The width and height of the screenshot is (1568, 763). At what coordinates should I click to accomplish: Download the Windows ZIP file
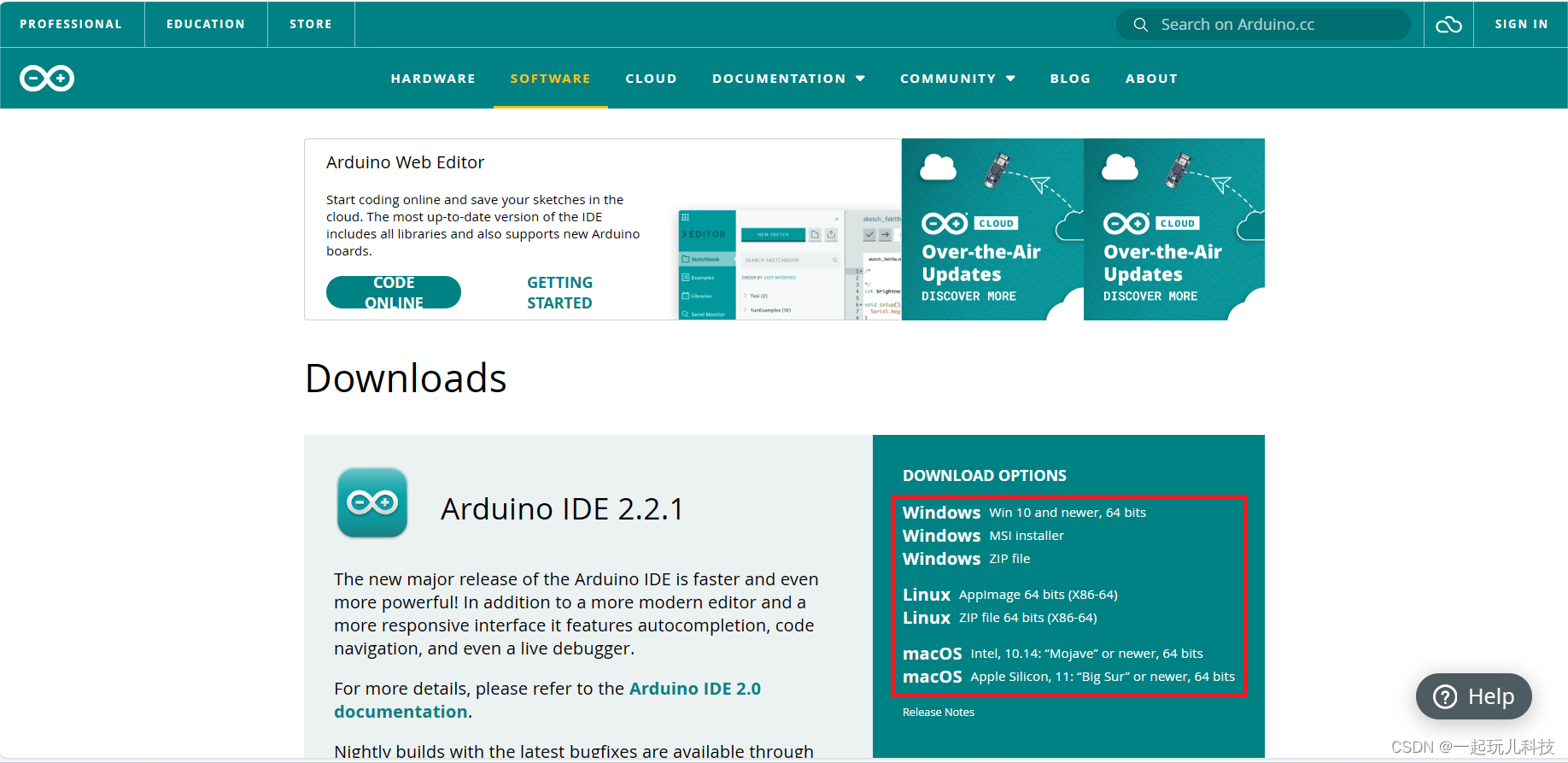[966, 559]
